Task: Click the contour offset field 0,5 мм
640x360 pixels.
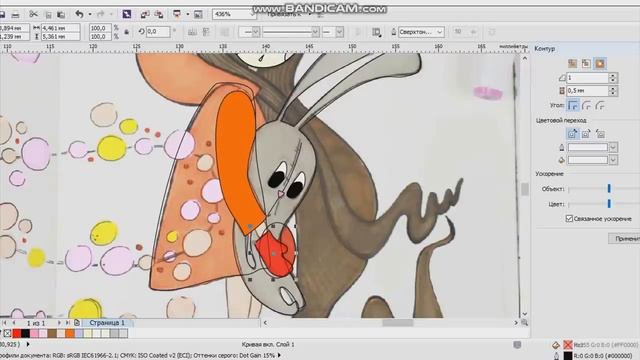Action: 587,91
